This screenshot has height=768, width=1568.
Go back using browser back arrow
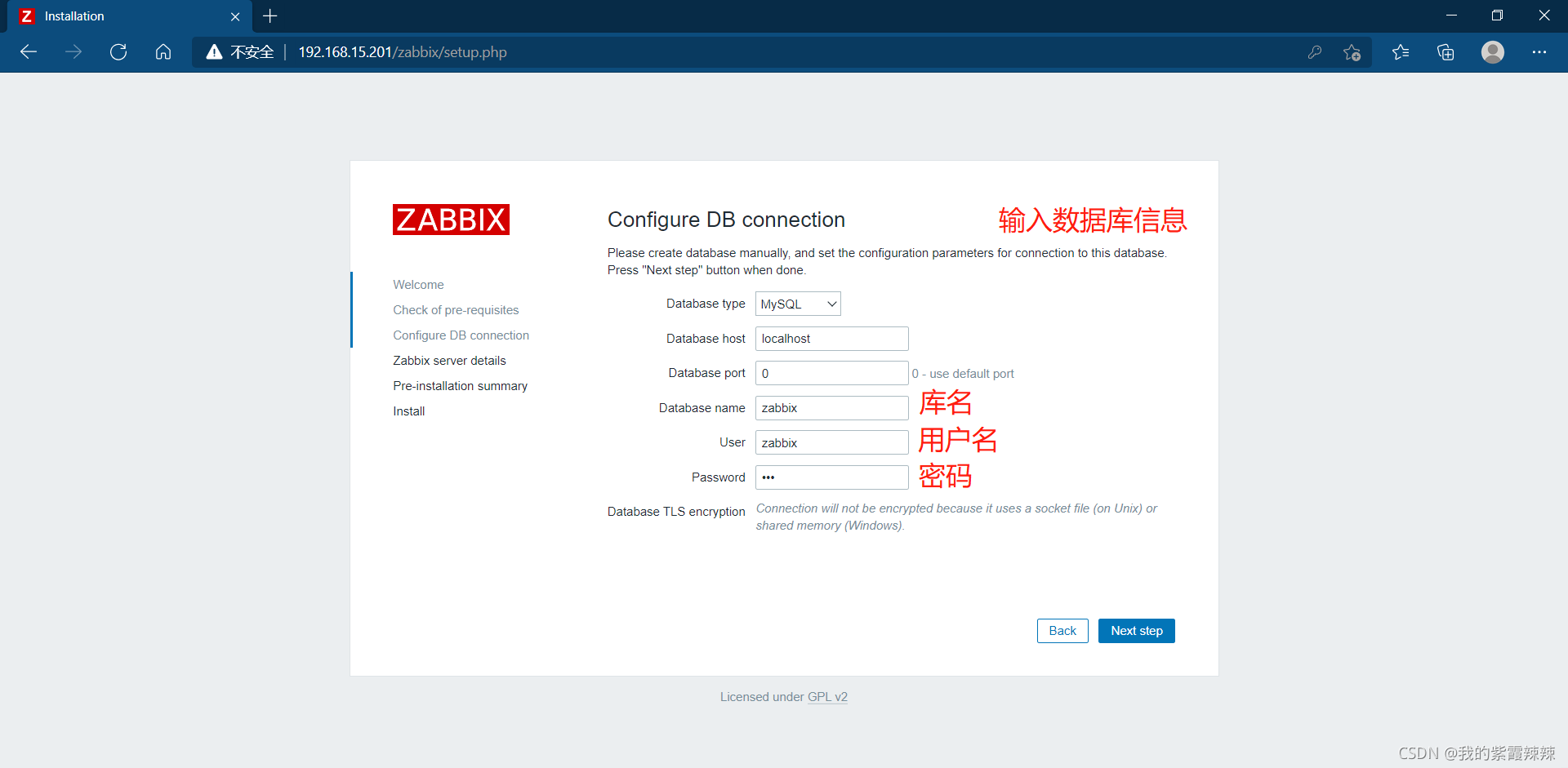[x=29, y=52]
